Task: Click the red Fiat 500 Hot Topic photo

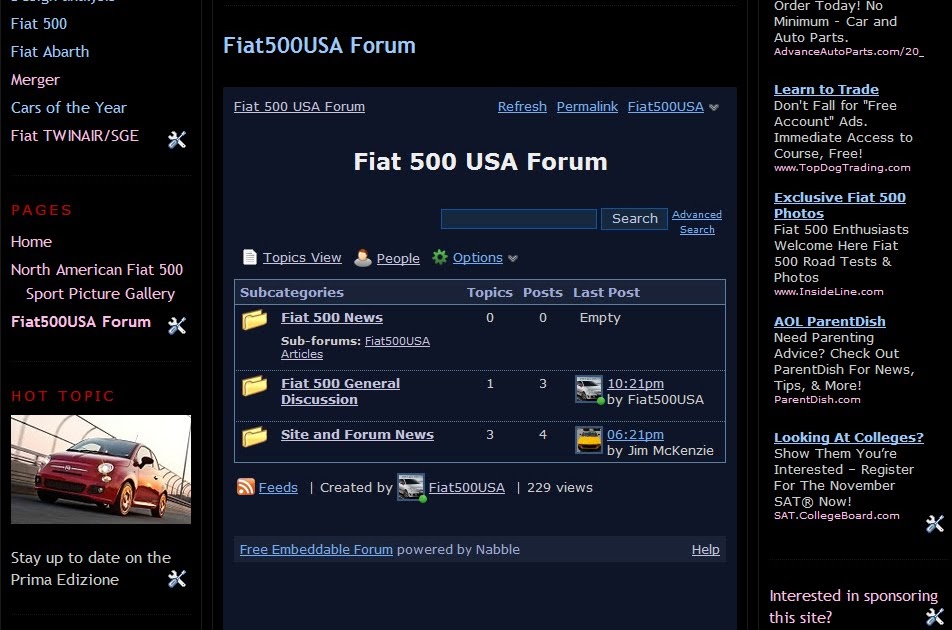Action: coord(101,469)
